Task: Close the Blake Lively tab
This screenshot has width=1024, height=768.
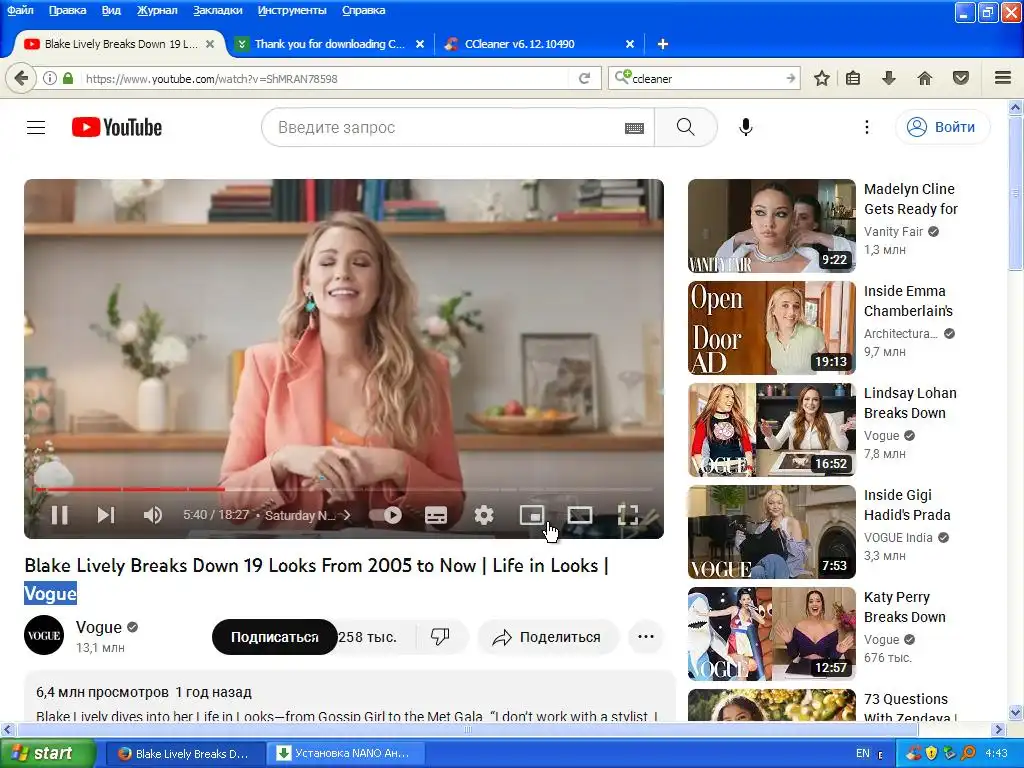Action: pos(210,44)
